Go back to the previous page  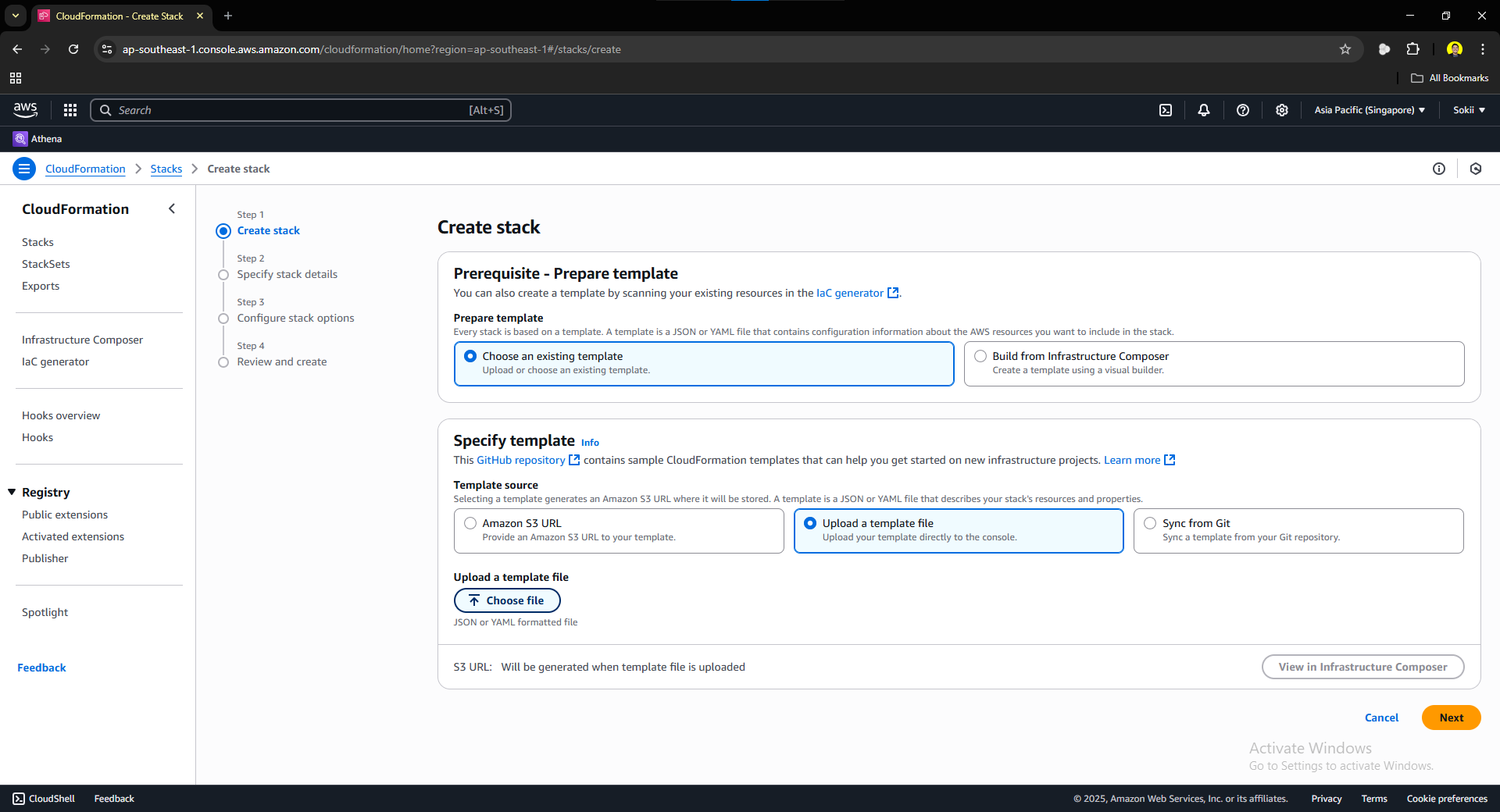17,49
